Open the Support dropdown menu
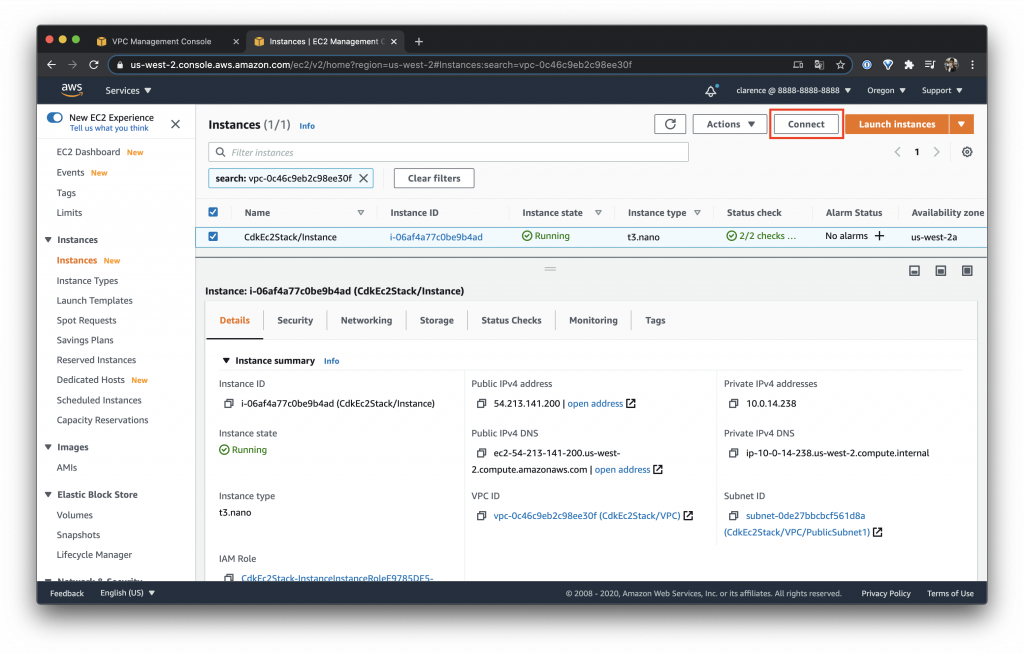 click(x=942, y=90)
